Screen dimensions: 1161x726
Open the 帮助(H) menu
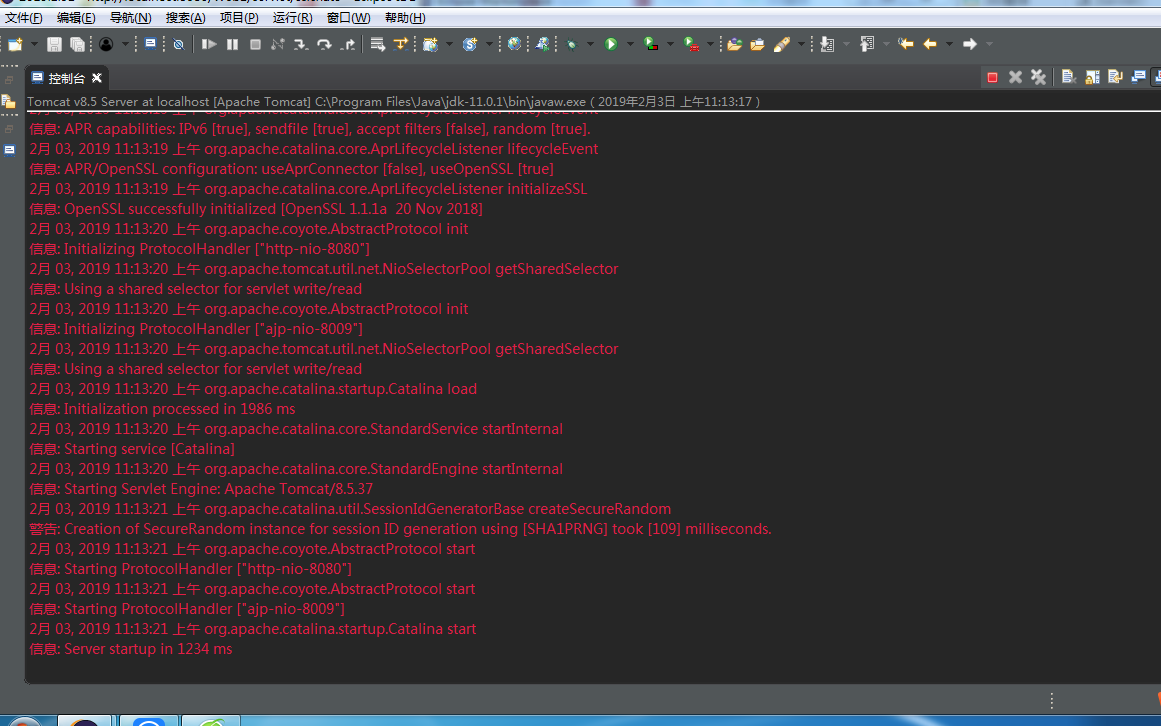(405, 18)
